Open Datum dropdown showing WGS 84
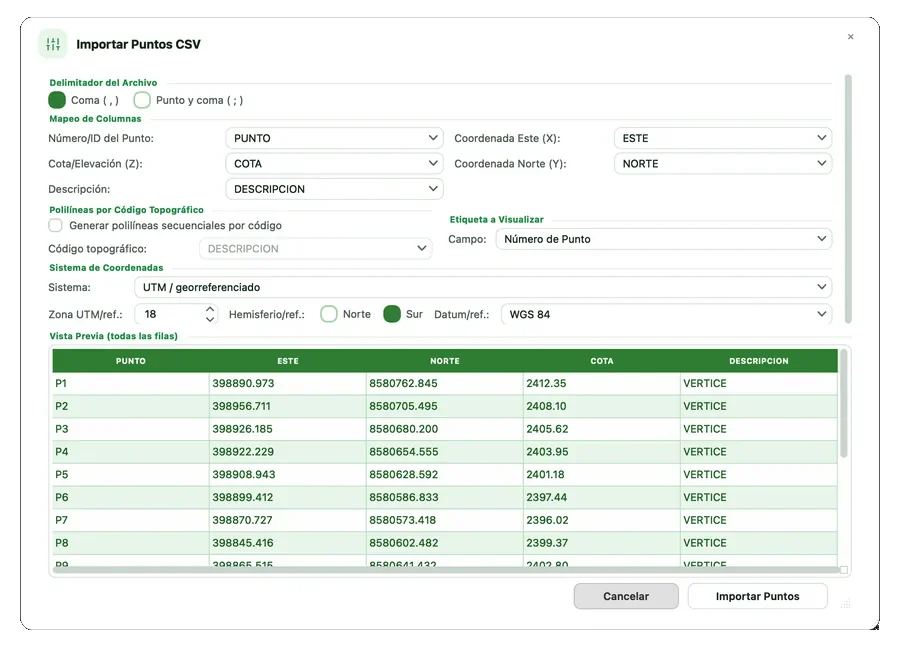Screen dimensions: 900x654 pos(666,314)
